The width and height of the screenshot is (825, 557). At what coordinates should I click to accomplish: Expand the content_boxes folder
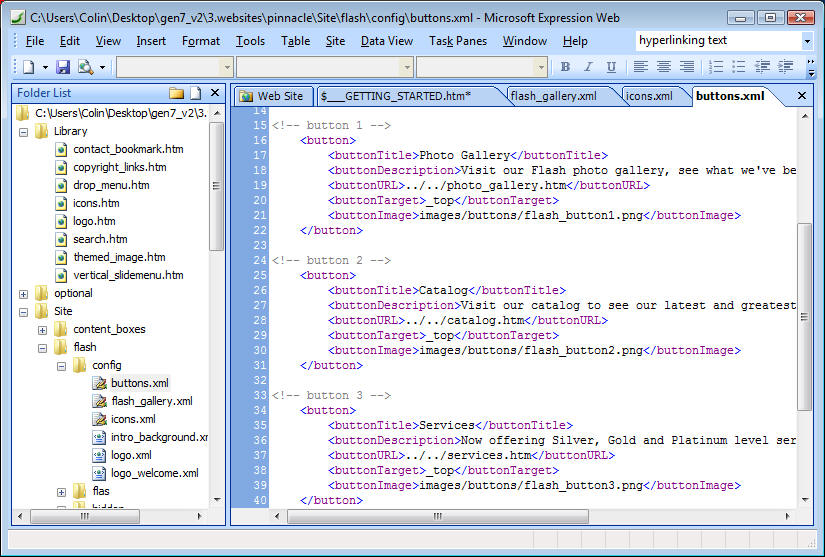point(42,329)
